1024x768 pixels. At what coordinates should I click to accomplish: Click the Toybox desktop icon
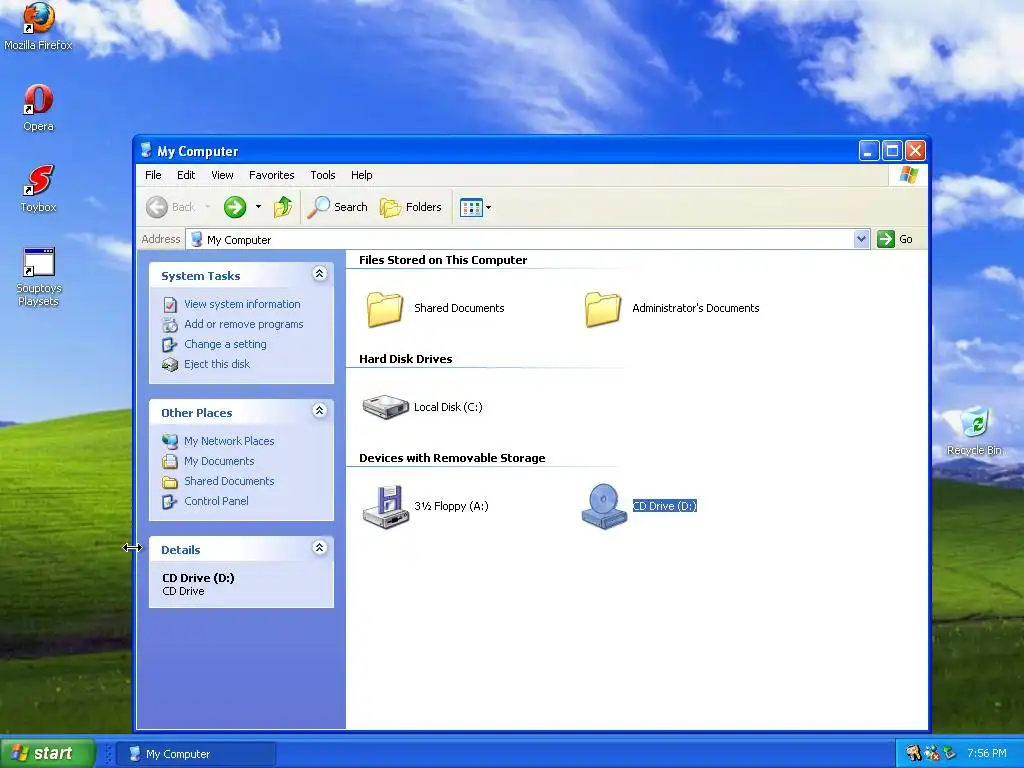pos(38,189)
